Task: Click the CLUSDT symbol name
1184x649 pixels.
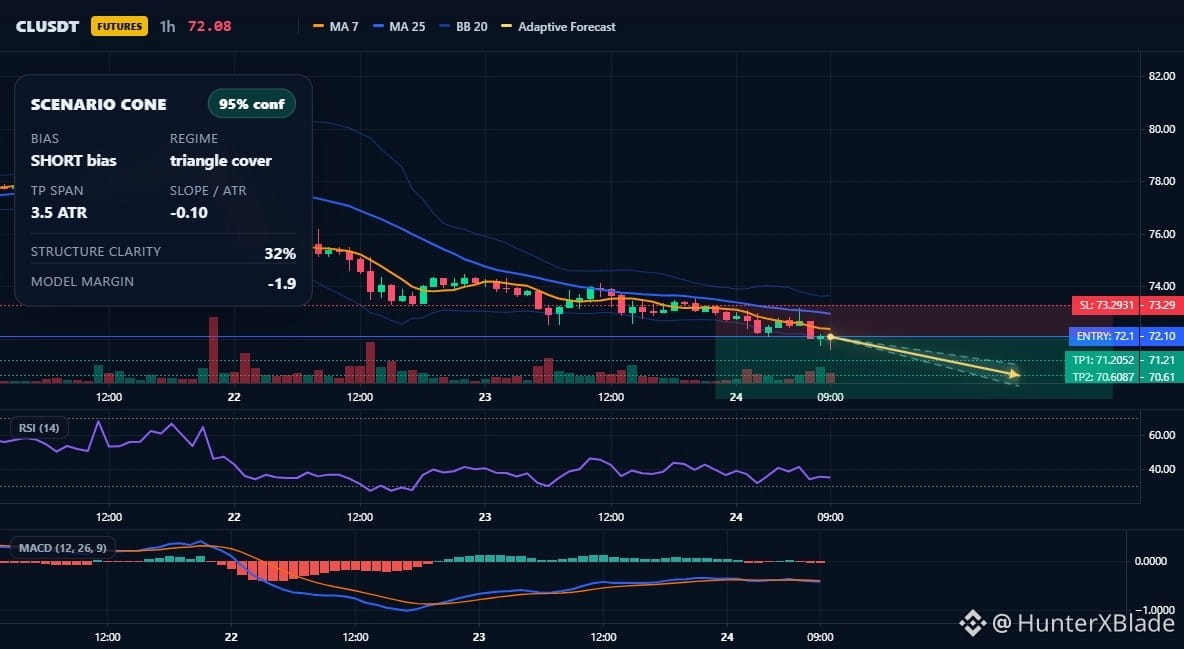Action: pyautogui.click(x=47, y=26)
